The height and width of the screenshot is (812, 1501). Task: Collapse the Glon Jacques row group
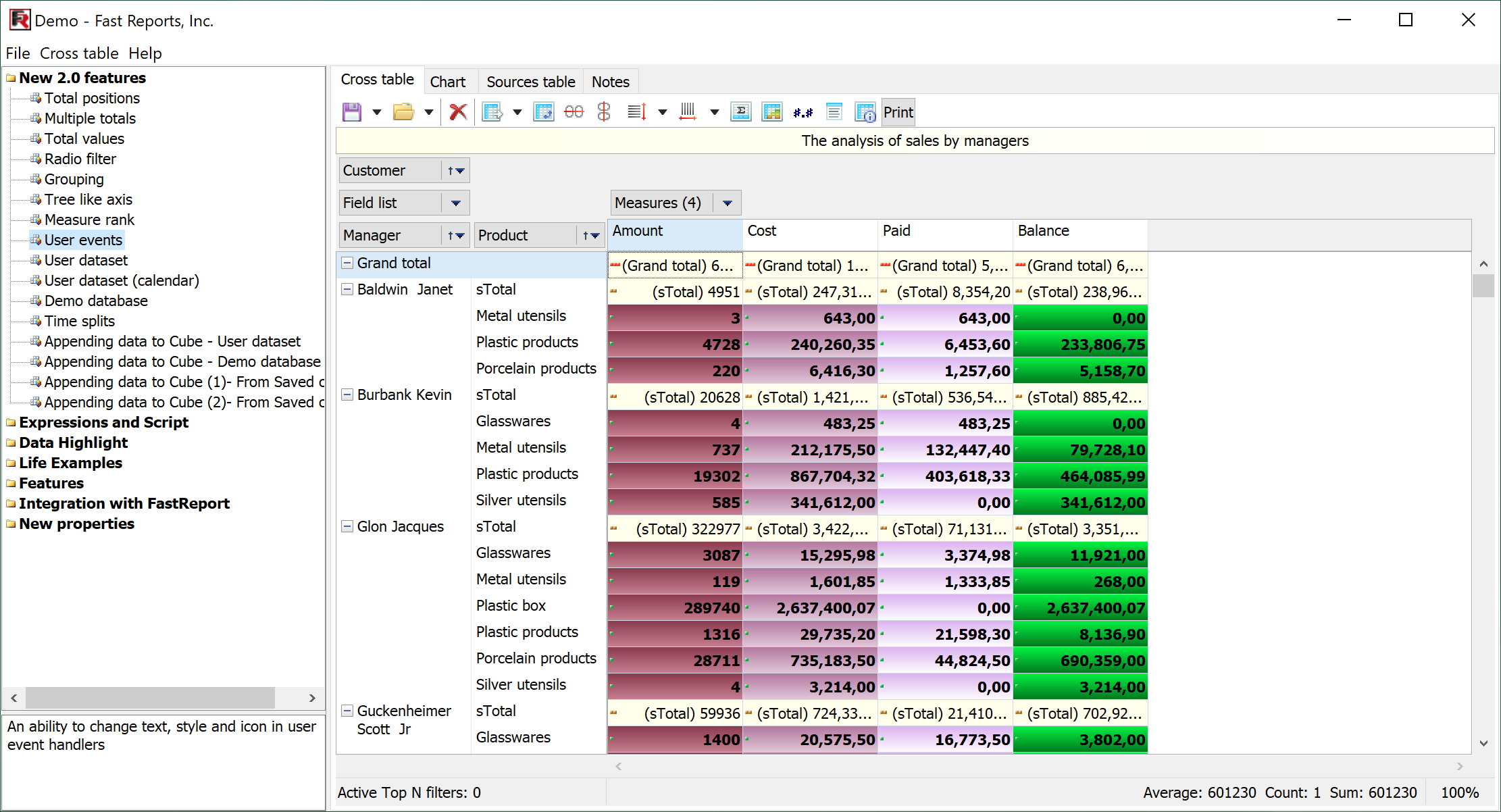point(347,526)
